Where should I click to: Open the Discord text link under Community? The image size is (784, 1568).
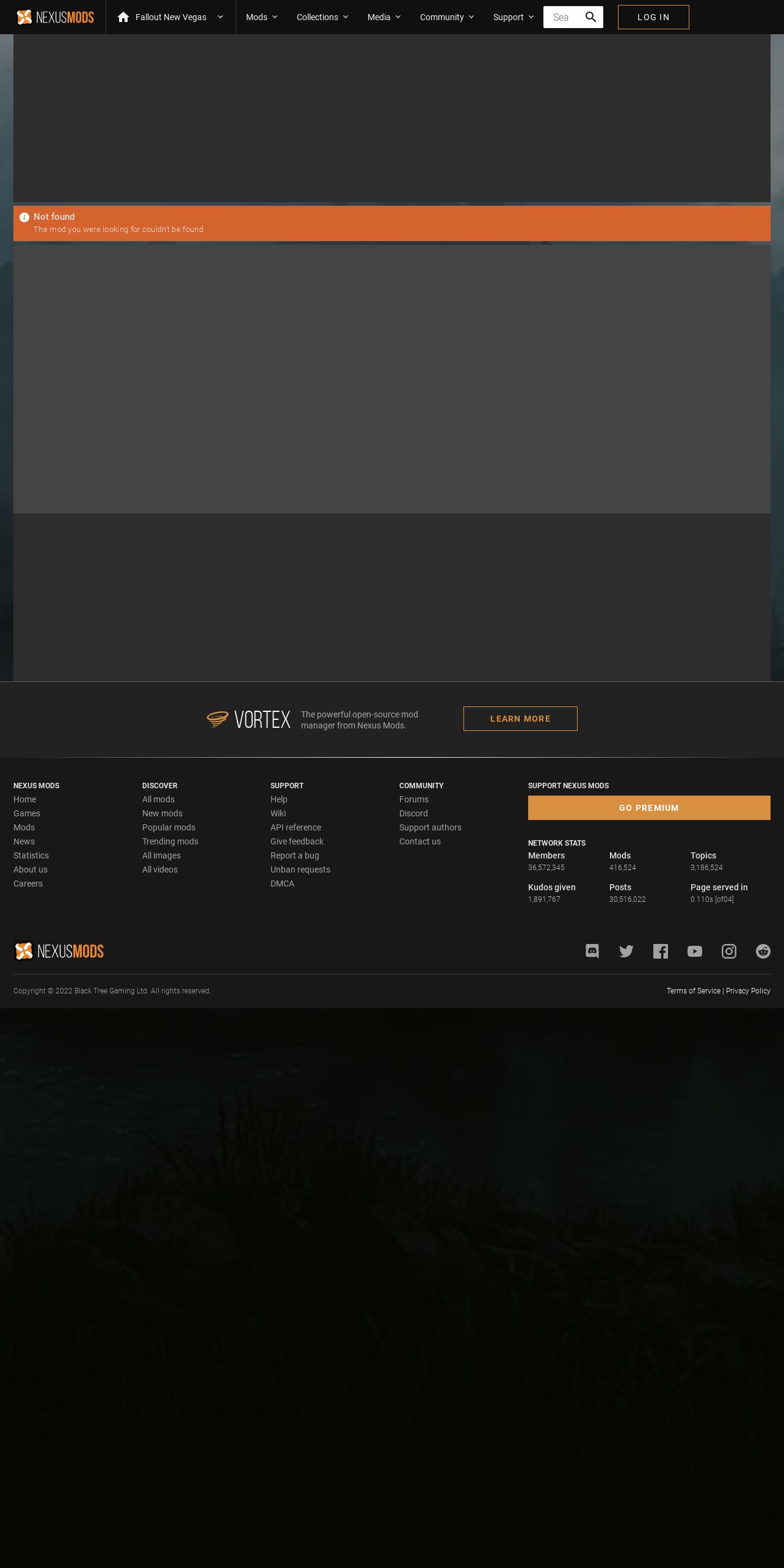[x=414, y=813]
